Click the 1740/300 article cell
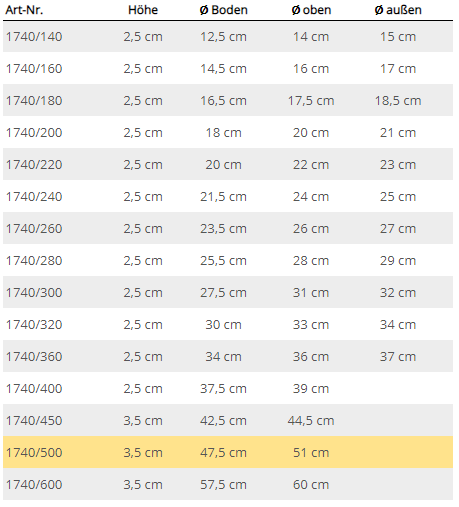Screen dimensions: 459x507 click(34, 293)
